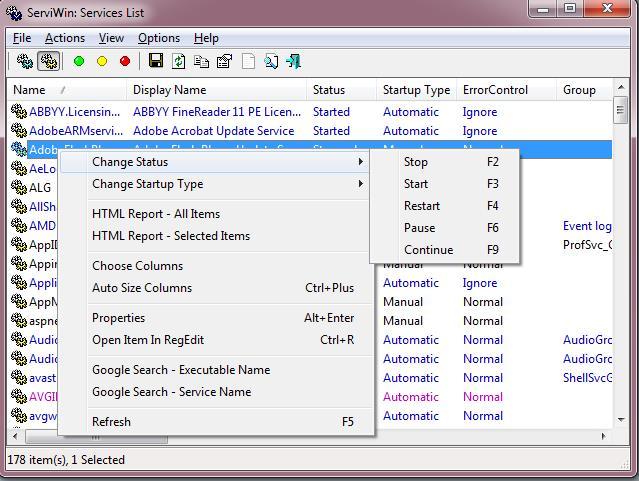Choose Restart from the status submenu

point(445,206)
